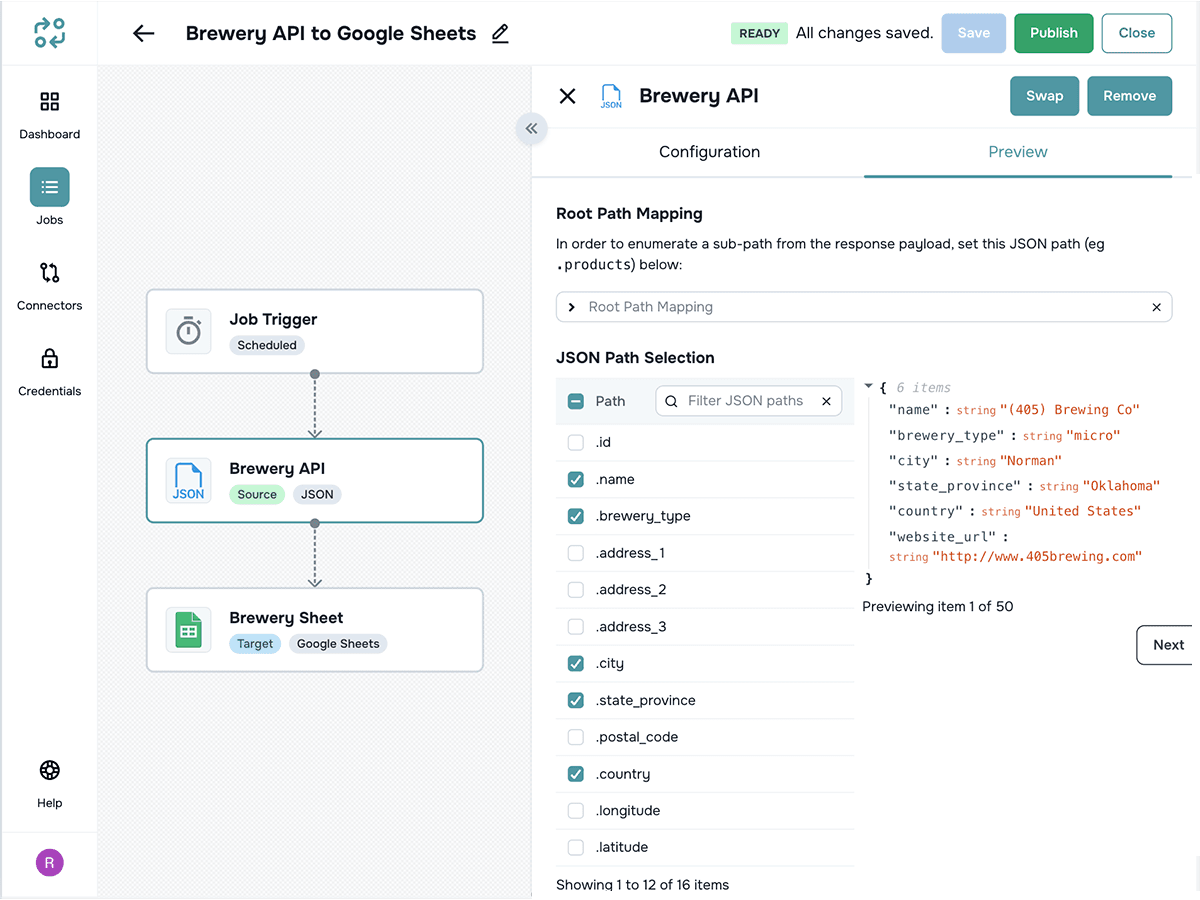Publish the job
The height and width of the screenshot is (900, 1200).
[1053, 33]
